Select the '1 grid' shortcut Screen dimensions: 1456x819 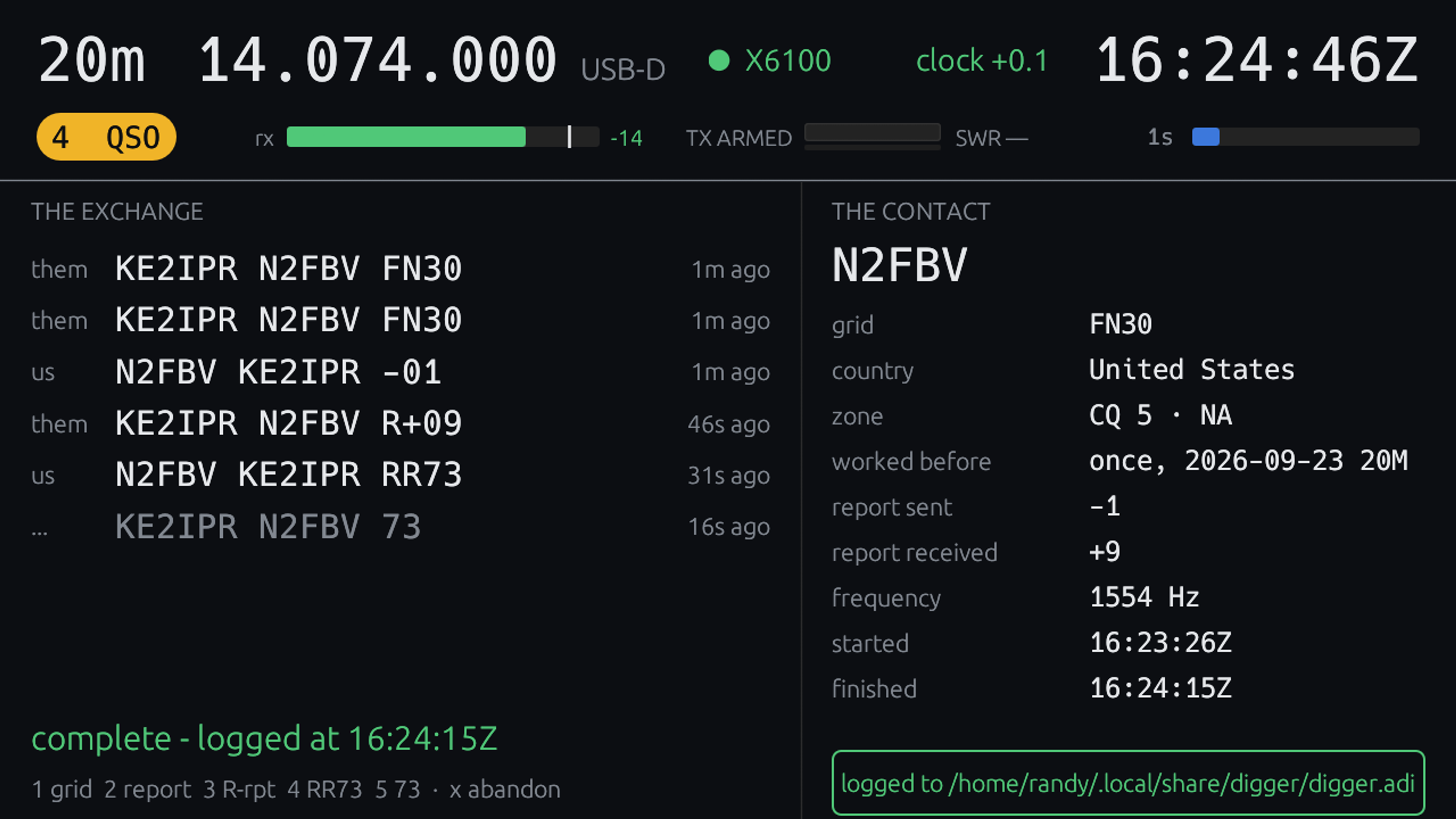[62, 789]
